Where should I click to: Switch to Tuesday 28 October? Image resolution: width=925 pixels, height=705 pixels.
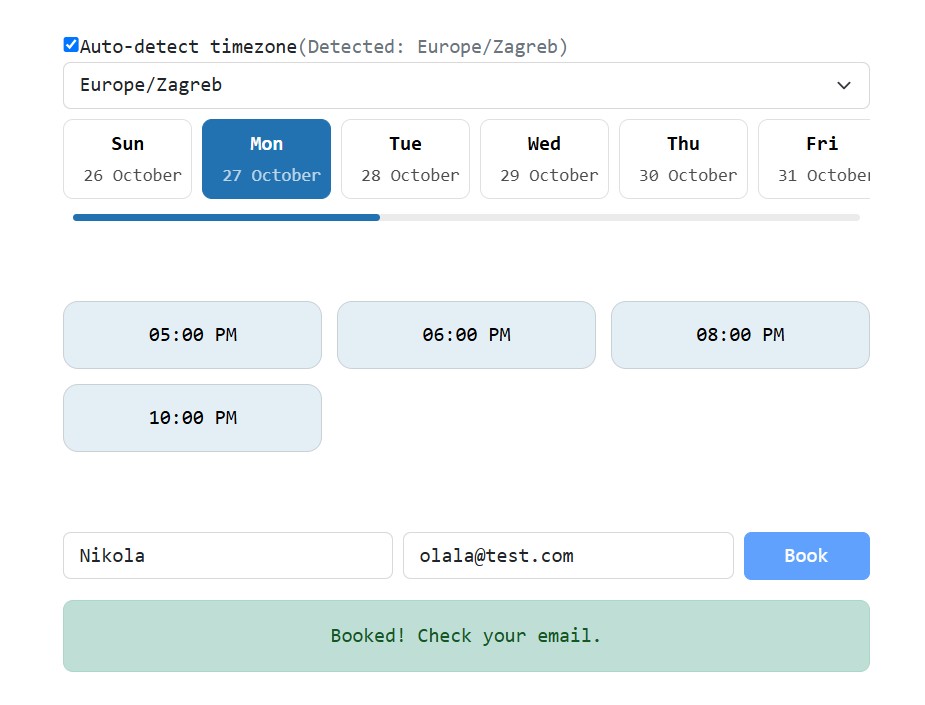[x=405, y=158]
